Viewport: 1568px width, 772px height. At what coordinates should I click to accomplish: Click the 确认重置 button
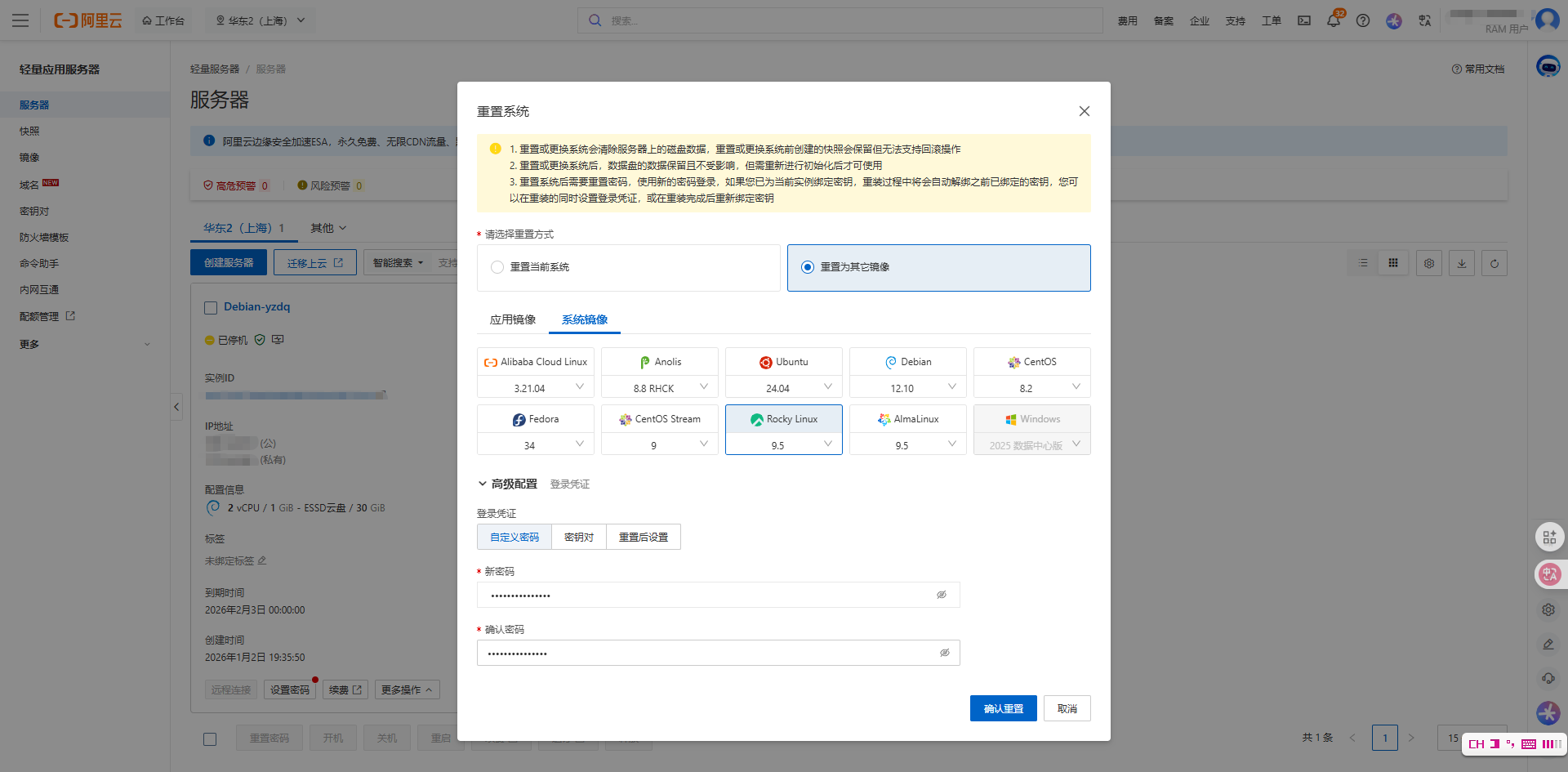1004,708
